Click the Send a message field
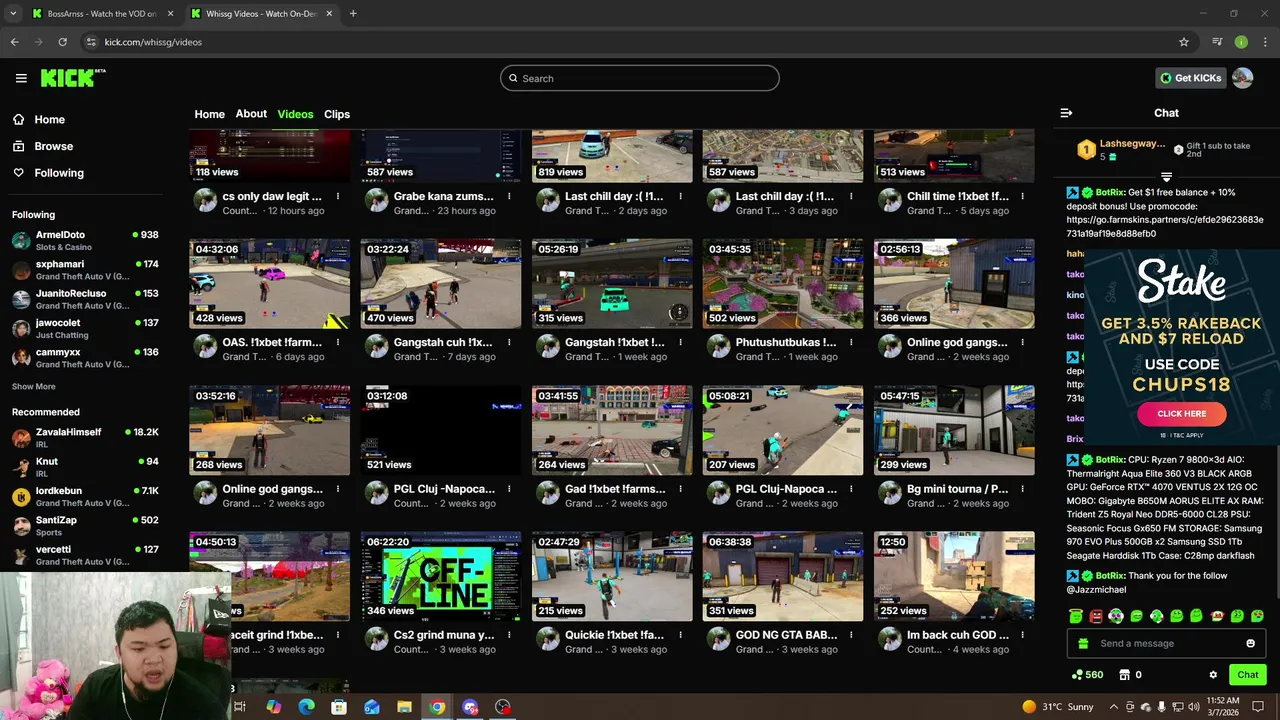1280x720 pixels. click(1165, 644)
